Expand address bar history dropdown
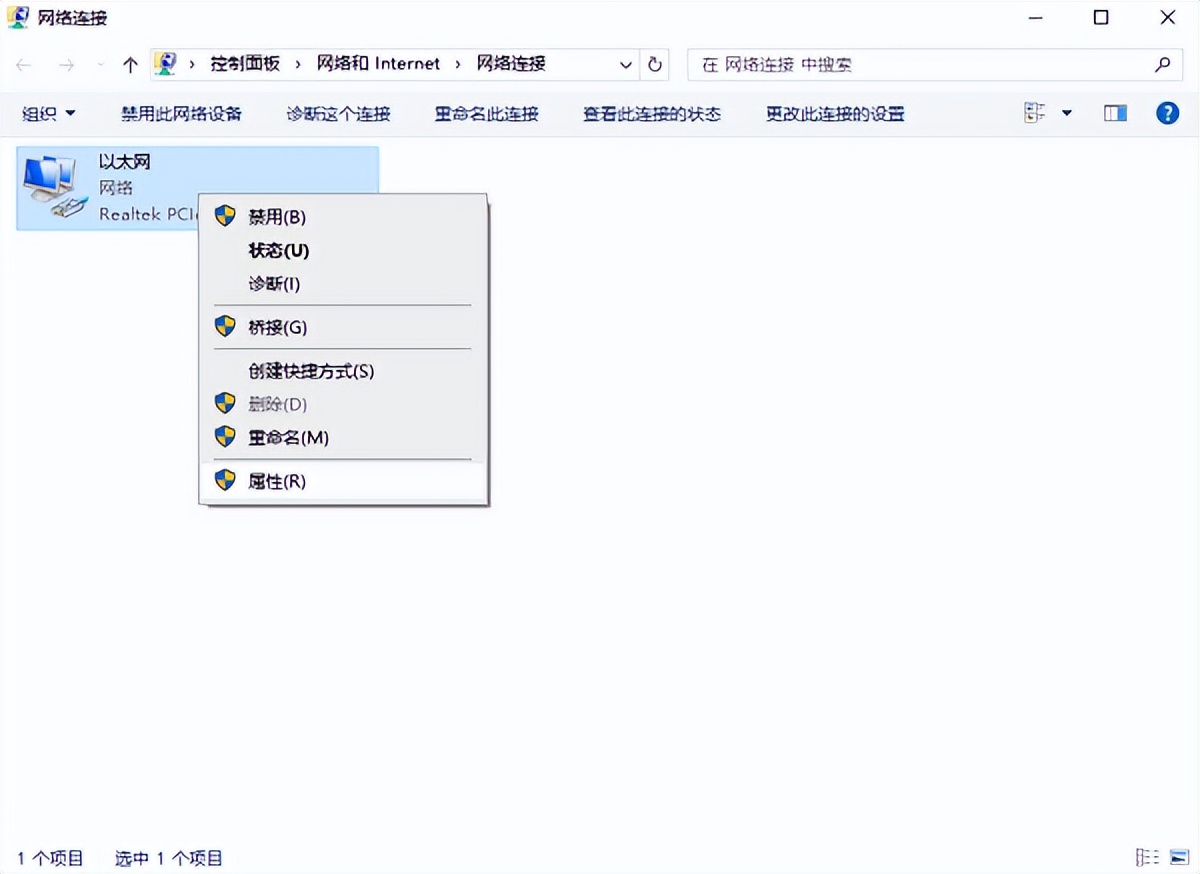The height and width of the screenshot is (874, 1200). [626, 64]
